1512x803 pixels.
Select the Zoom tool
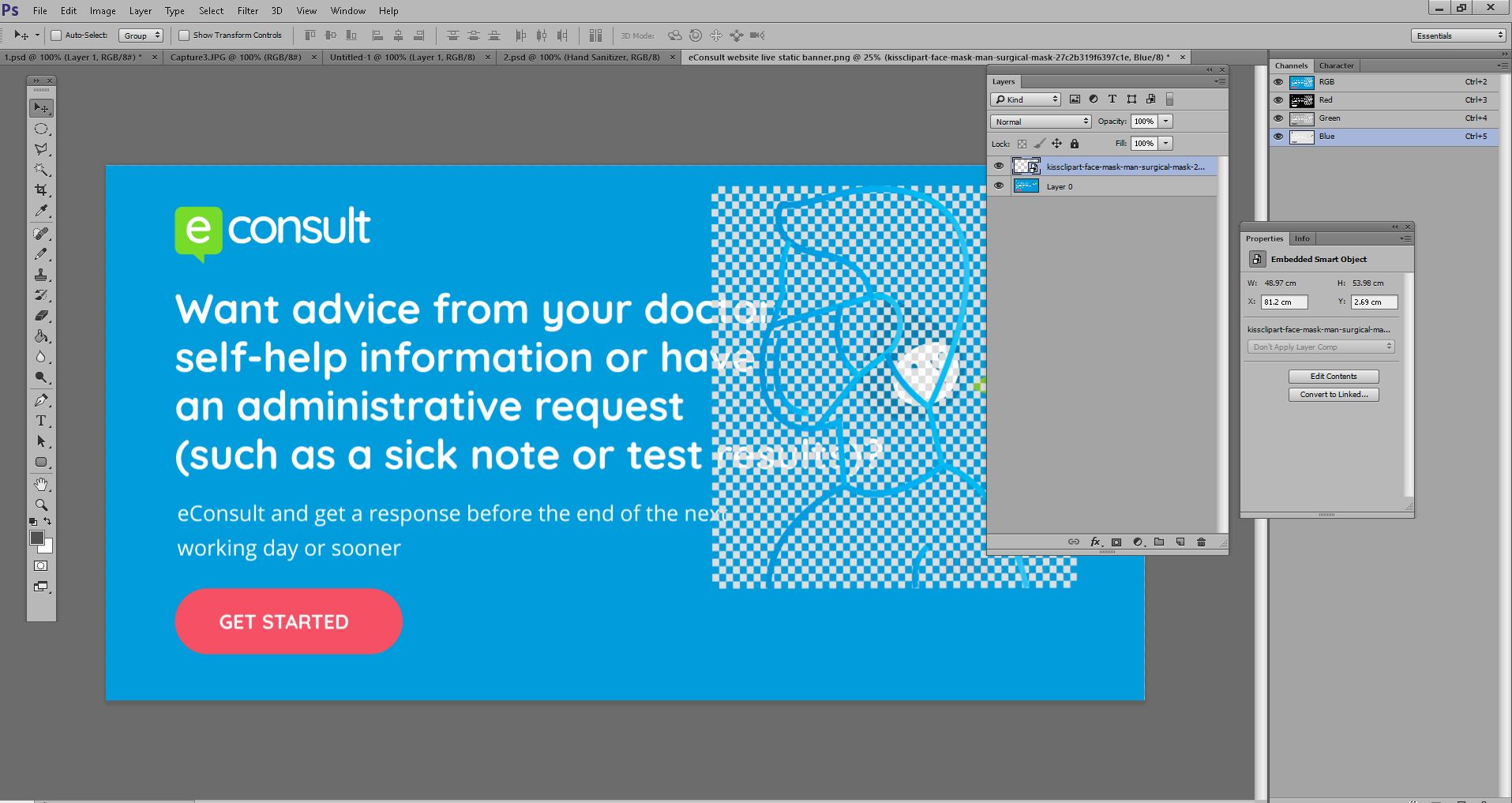pyautogui.click(x=41, y=505)
